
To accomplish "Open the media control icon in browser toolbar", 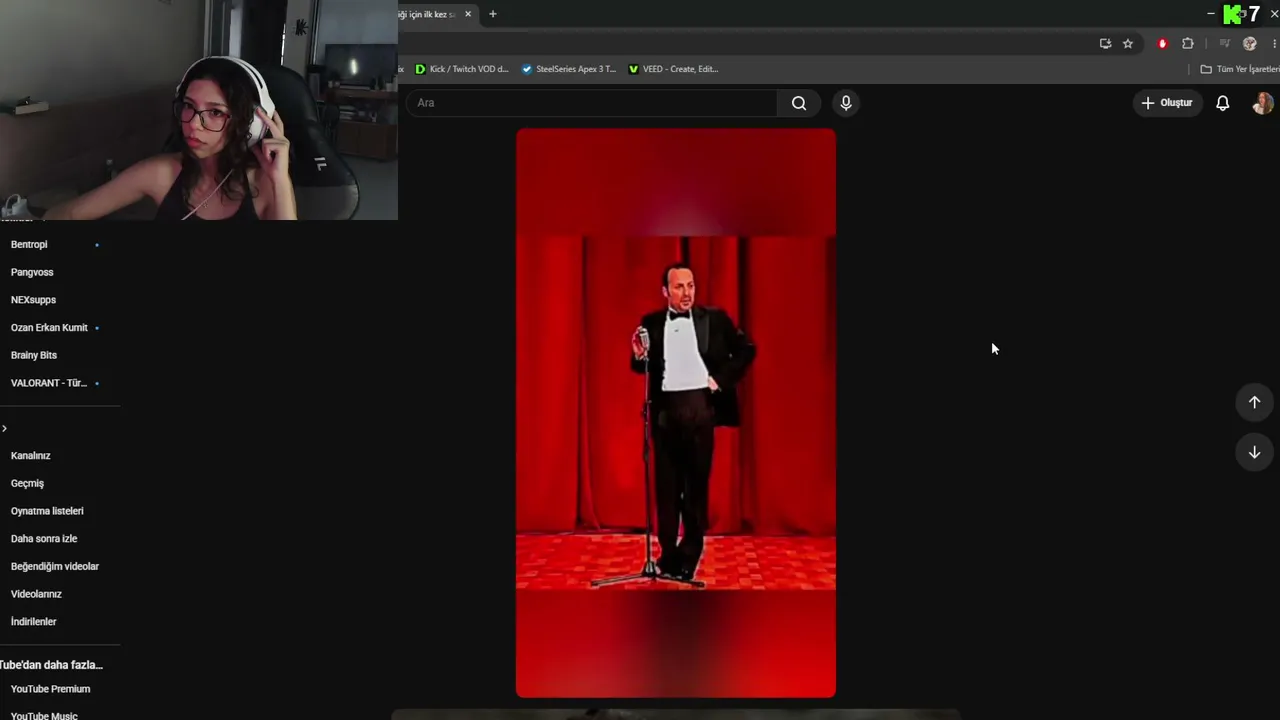I will pos(1224,44).
